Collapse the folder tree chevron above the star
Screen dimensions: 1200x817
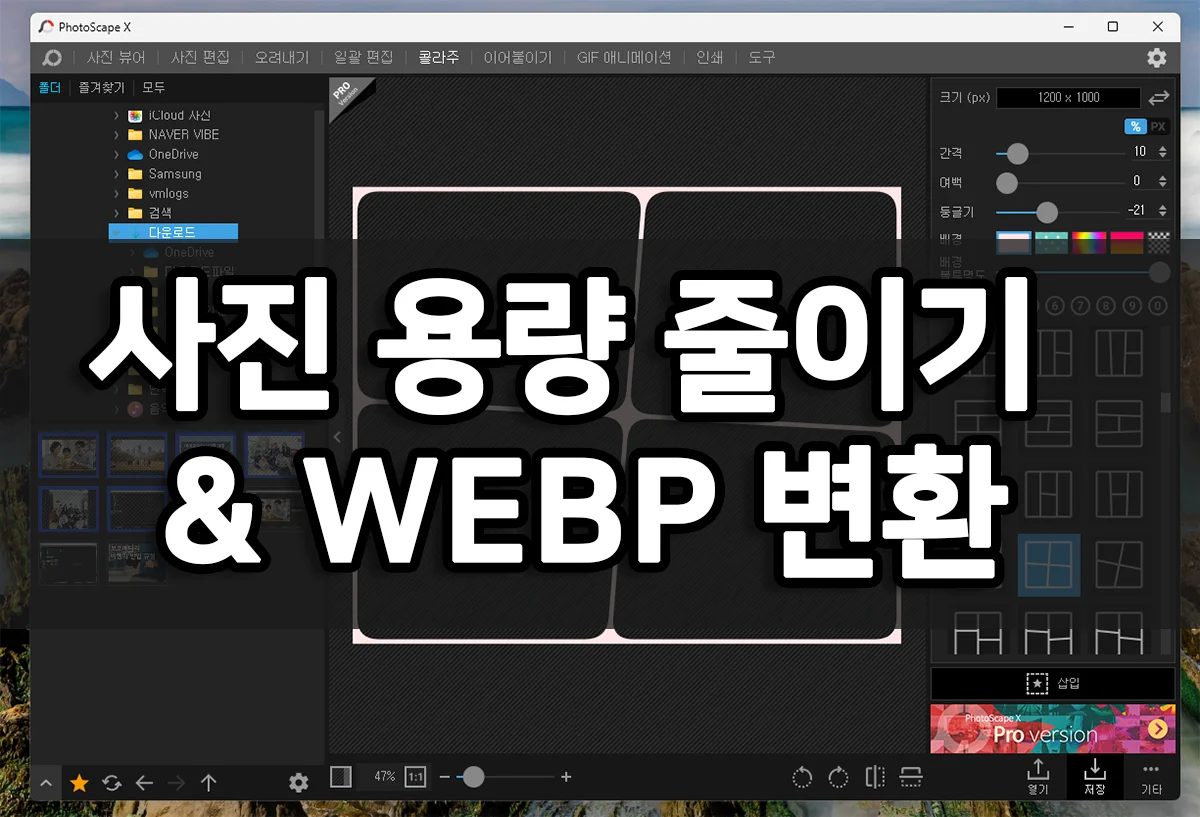click(45, 783)
